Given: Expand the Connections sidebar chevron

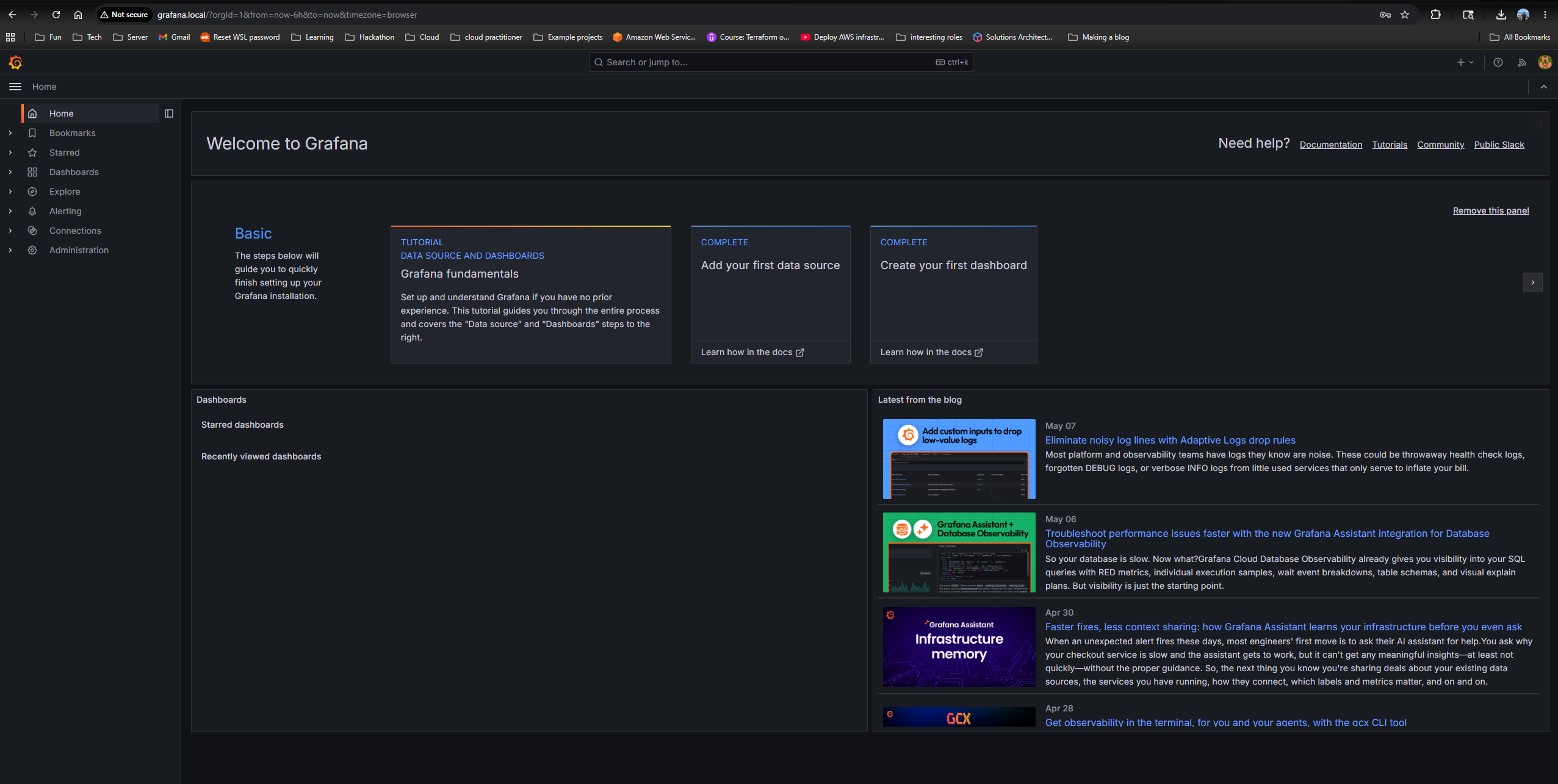Looking at the screenshot, I should point(10,231).
